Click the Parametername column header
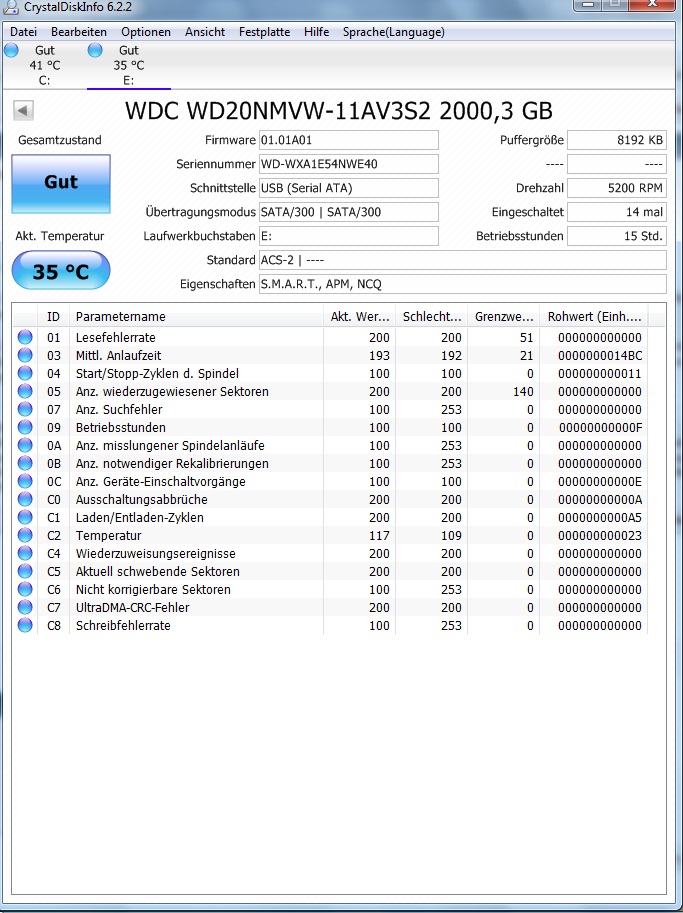Screen dimensions: 683x913 tap(196, 317)
